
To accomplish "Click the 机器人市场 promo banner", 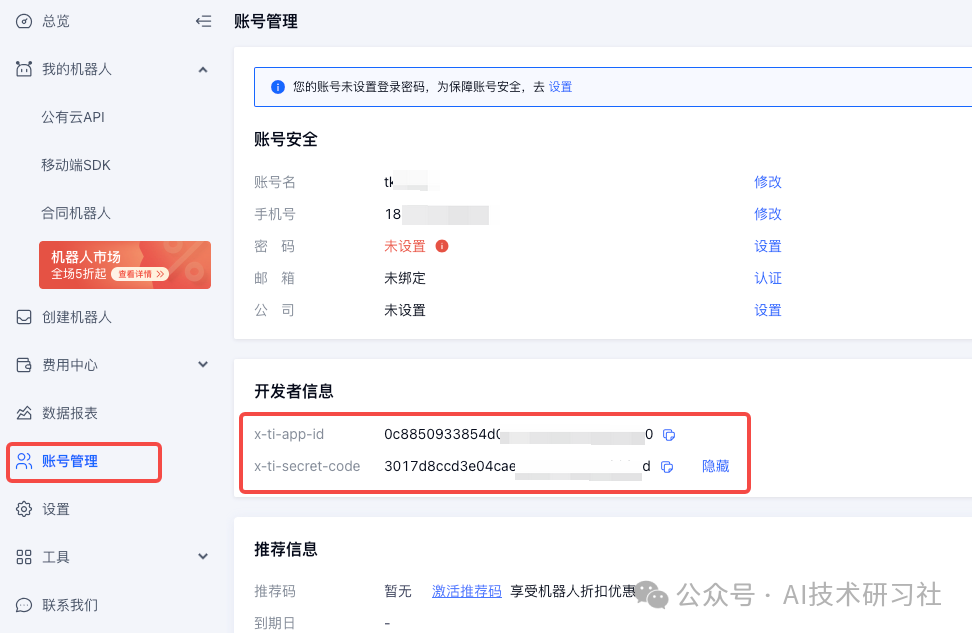I will [x=125, y=265].
